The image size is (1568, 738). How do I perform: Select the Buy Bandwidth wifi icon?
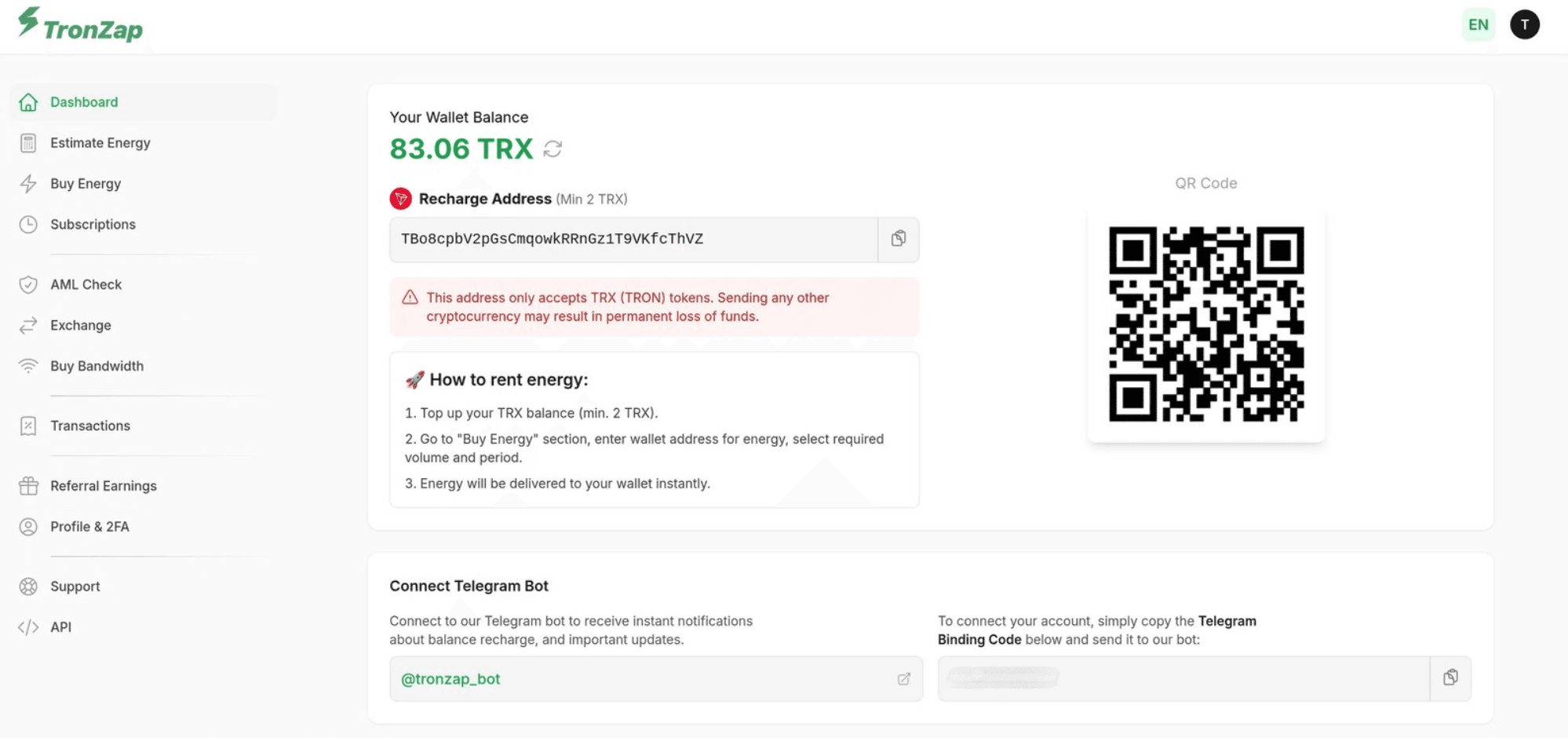point(28,366)
